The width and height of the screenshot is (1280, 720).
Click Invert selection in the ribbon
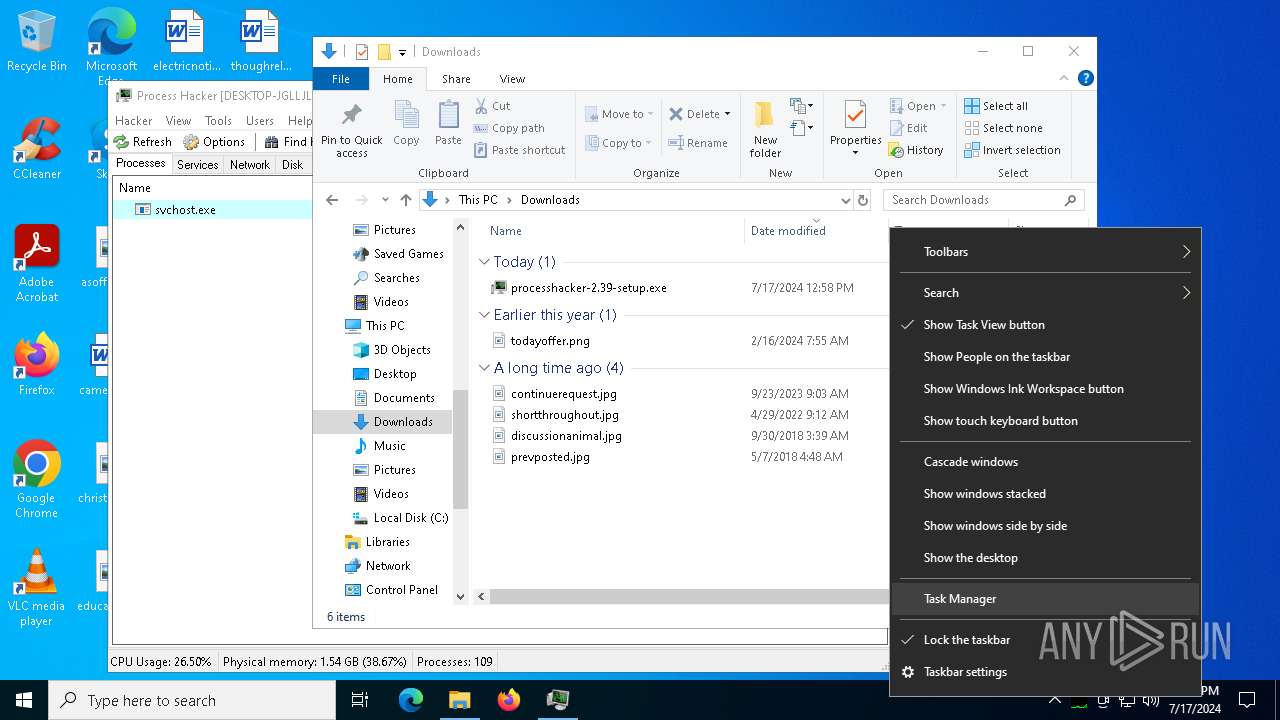[1012, 150]
